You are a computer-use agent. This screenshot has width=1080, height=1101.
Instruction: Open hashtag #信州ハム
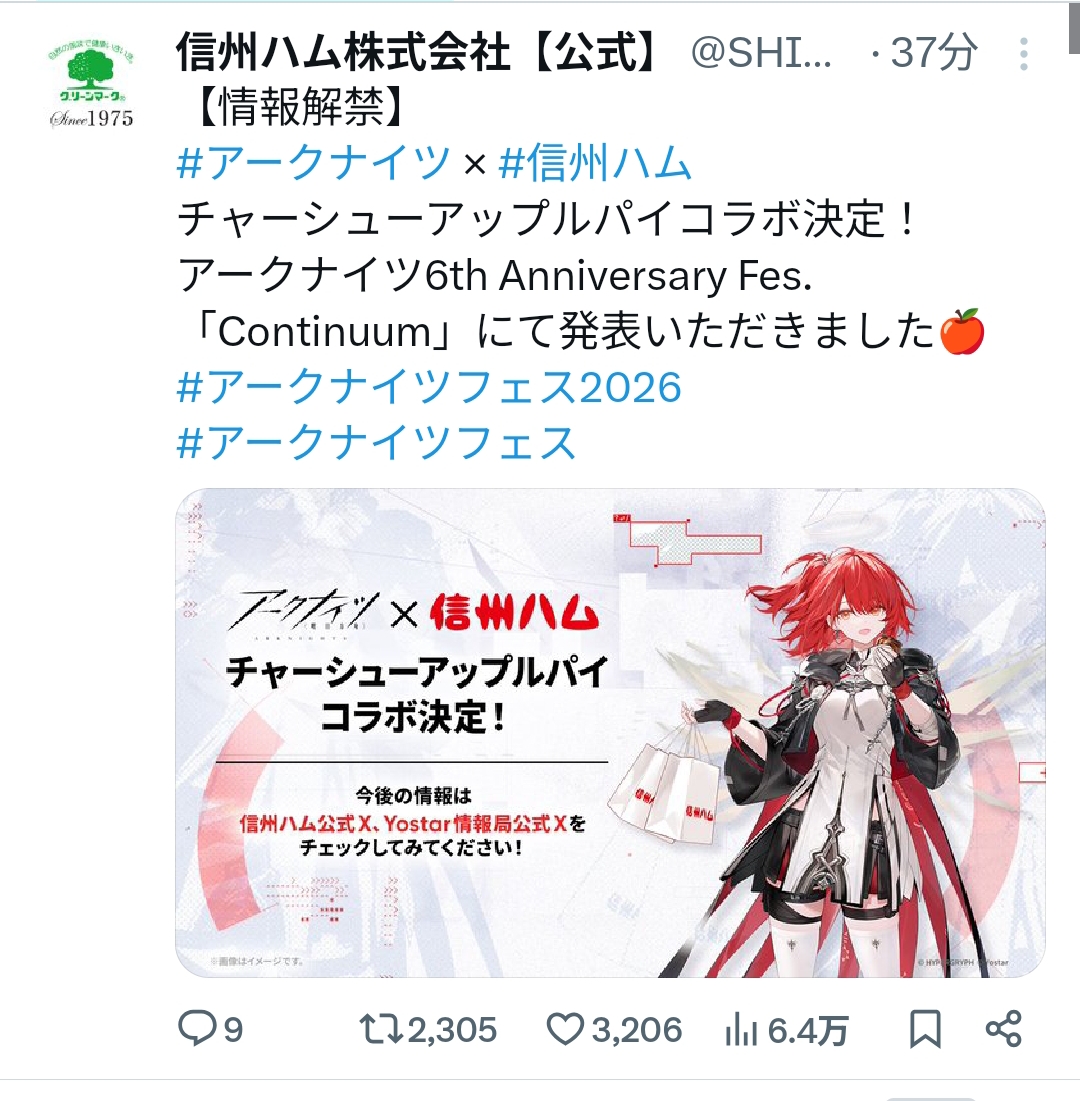click(x=595, y=162)
